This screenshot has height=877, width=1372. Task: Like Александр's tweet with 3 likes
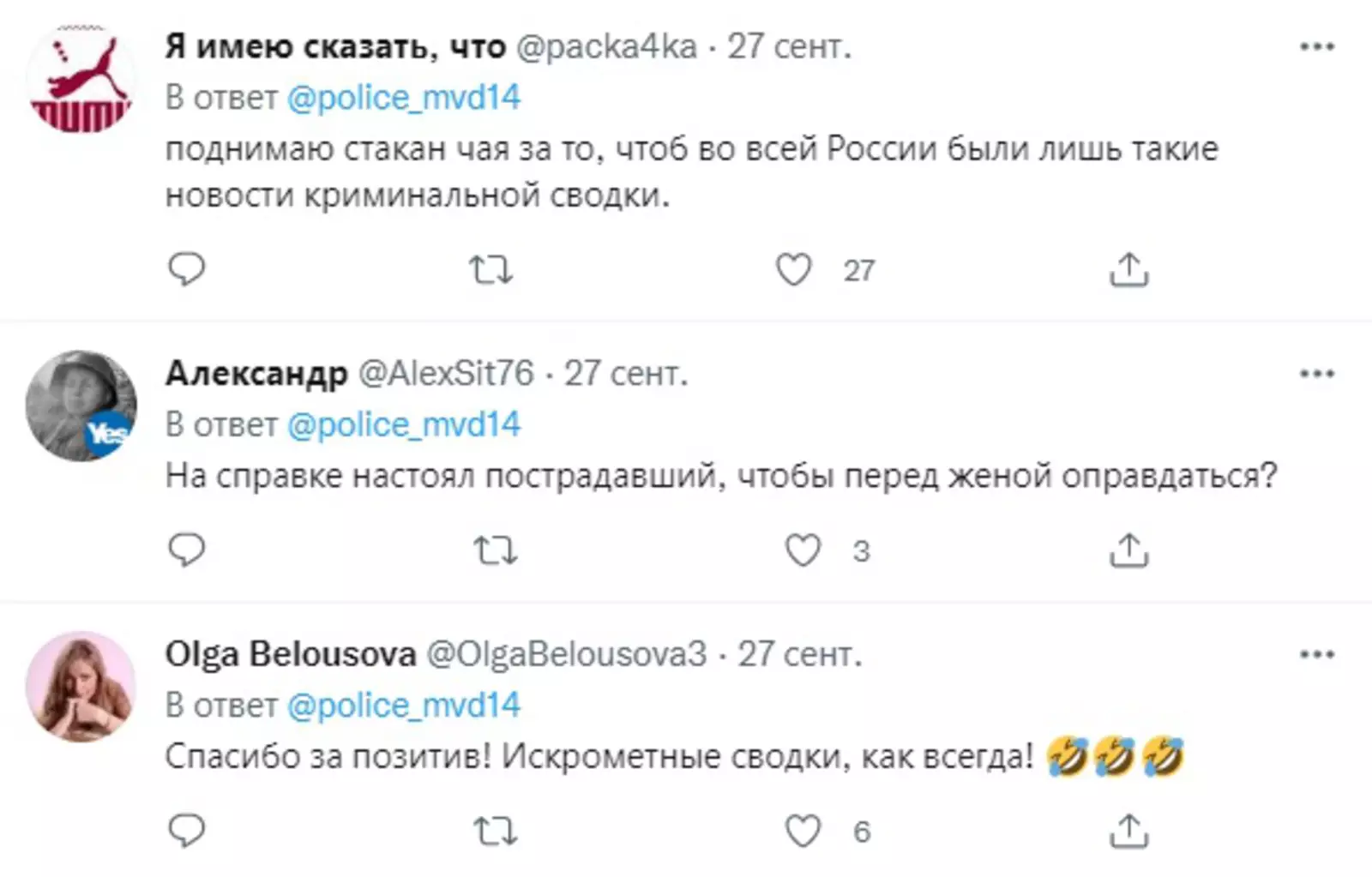pyautogui.click(x=803, y=550)
